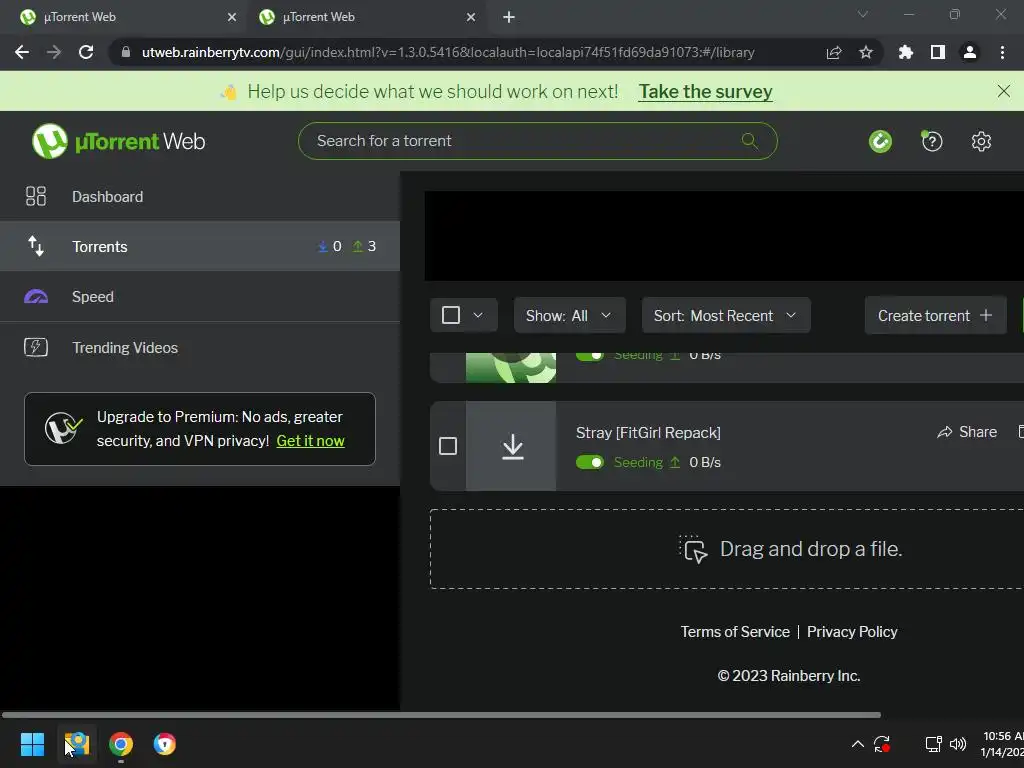Screen dimensions: 1024x768
Task: Open the Privacy Policy link
Action: pos(852,632)
